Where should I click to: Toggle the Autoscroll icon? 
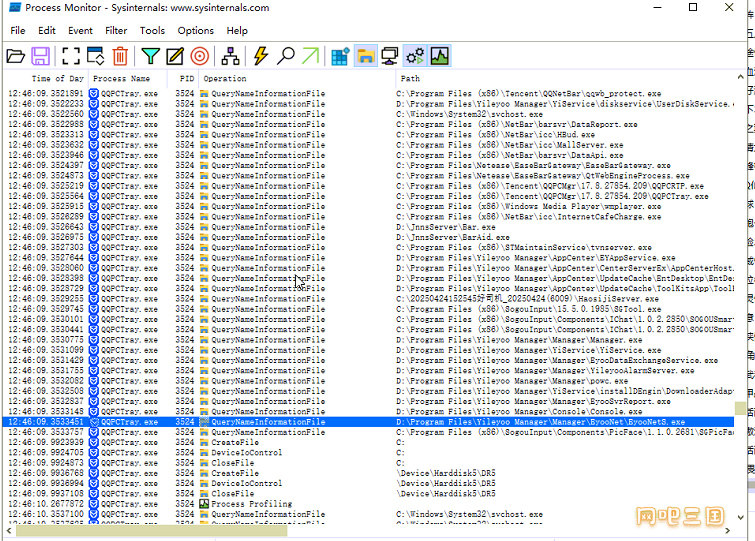coord(95,56)
